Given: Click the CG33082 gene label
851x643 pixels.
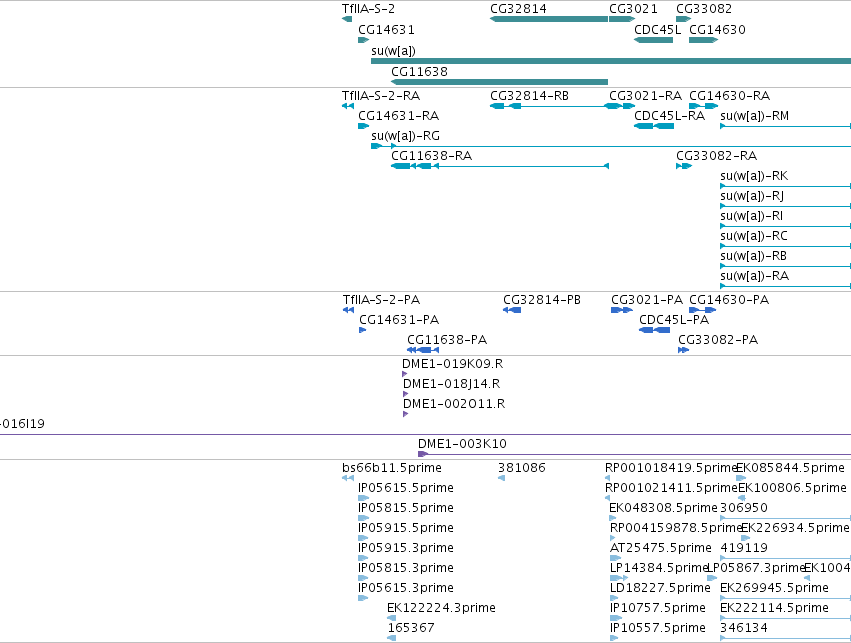Looking at the screenshot, I should click(x=704, y=9).
